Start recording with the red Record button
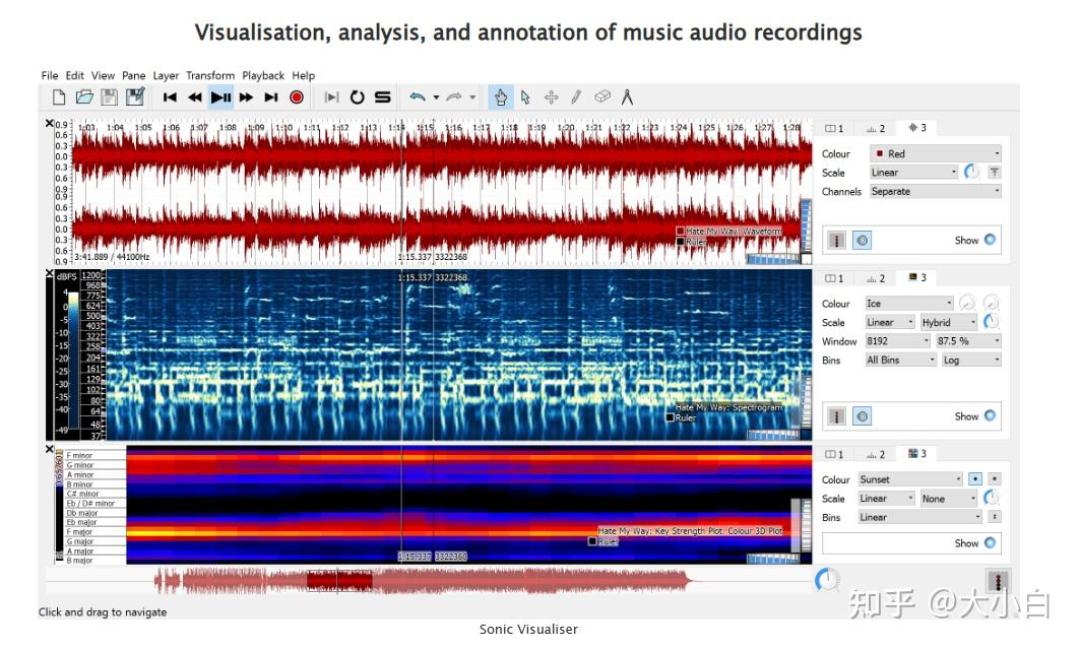Screen dimensions: 1080x649 coord(297,97)
